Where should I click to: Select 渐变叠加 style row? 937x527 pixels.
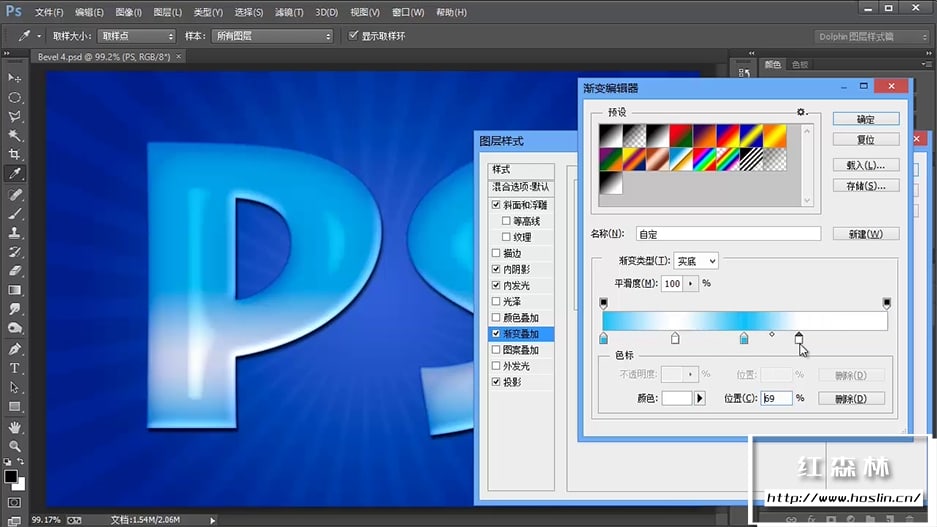[521, 333]
